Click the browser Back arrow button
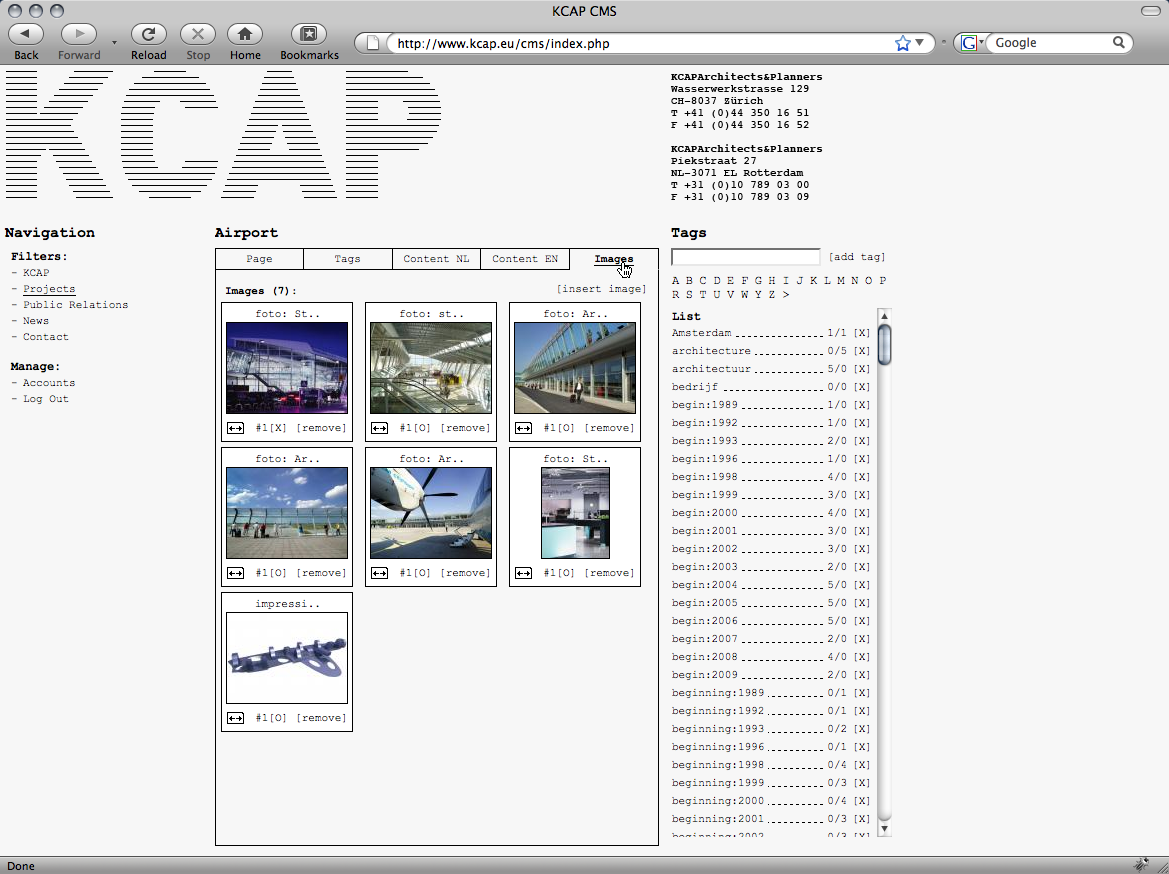 pos(26,34)
